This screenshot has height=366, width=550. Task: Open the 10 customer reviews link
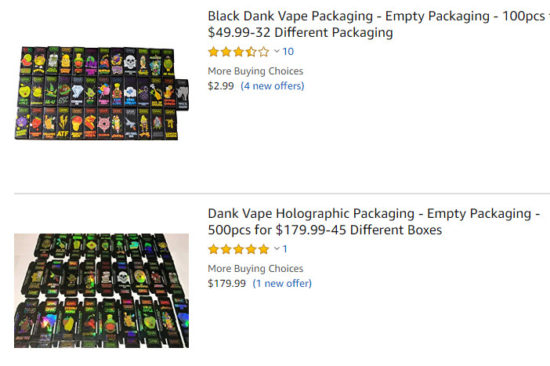click(288, 52)
